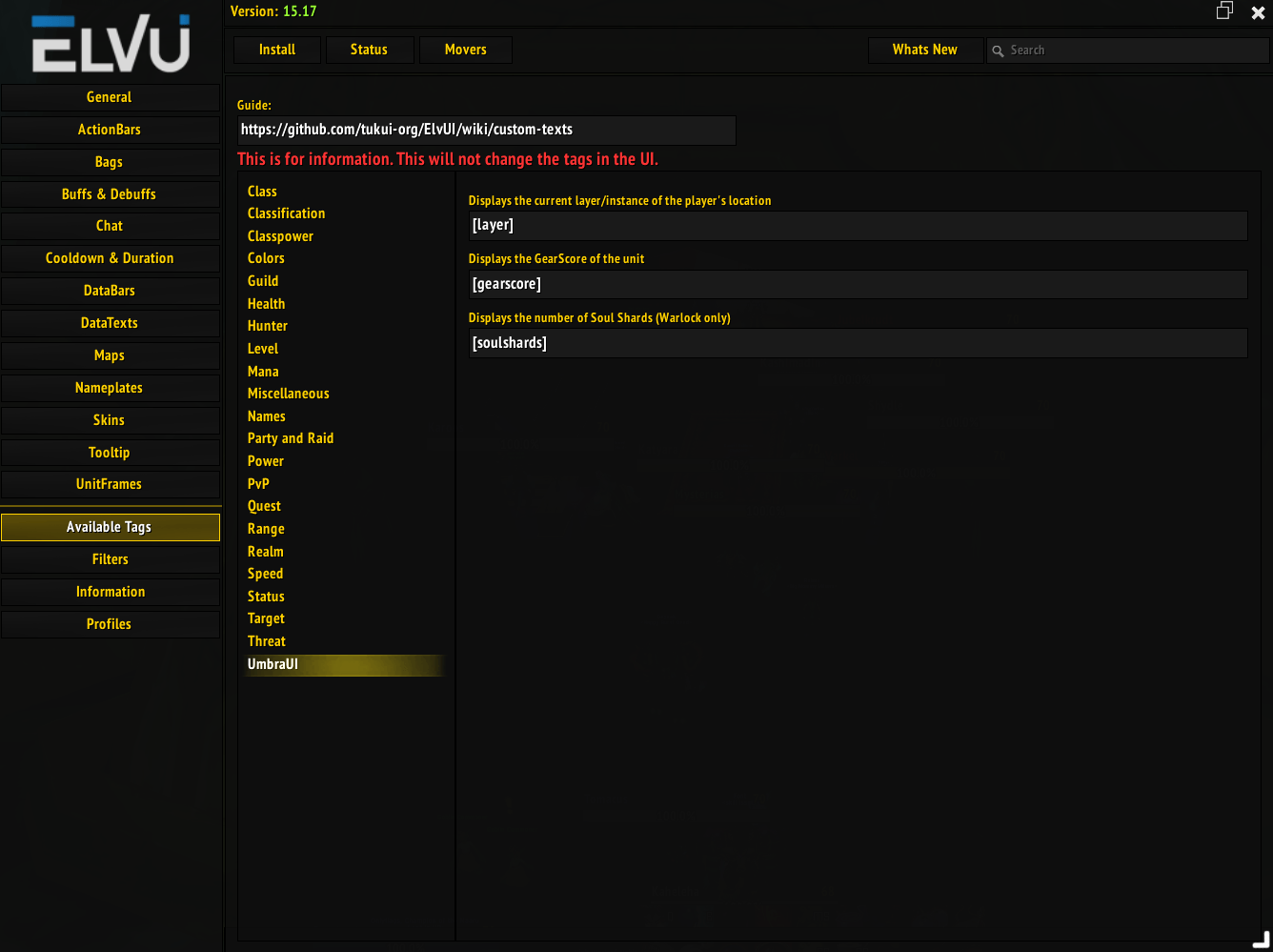
Task: Open the Profiles section
Action: (110, 624)
